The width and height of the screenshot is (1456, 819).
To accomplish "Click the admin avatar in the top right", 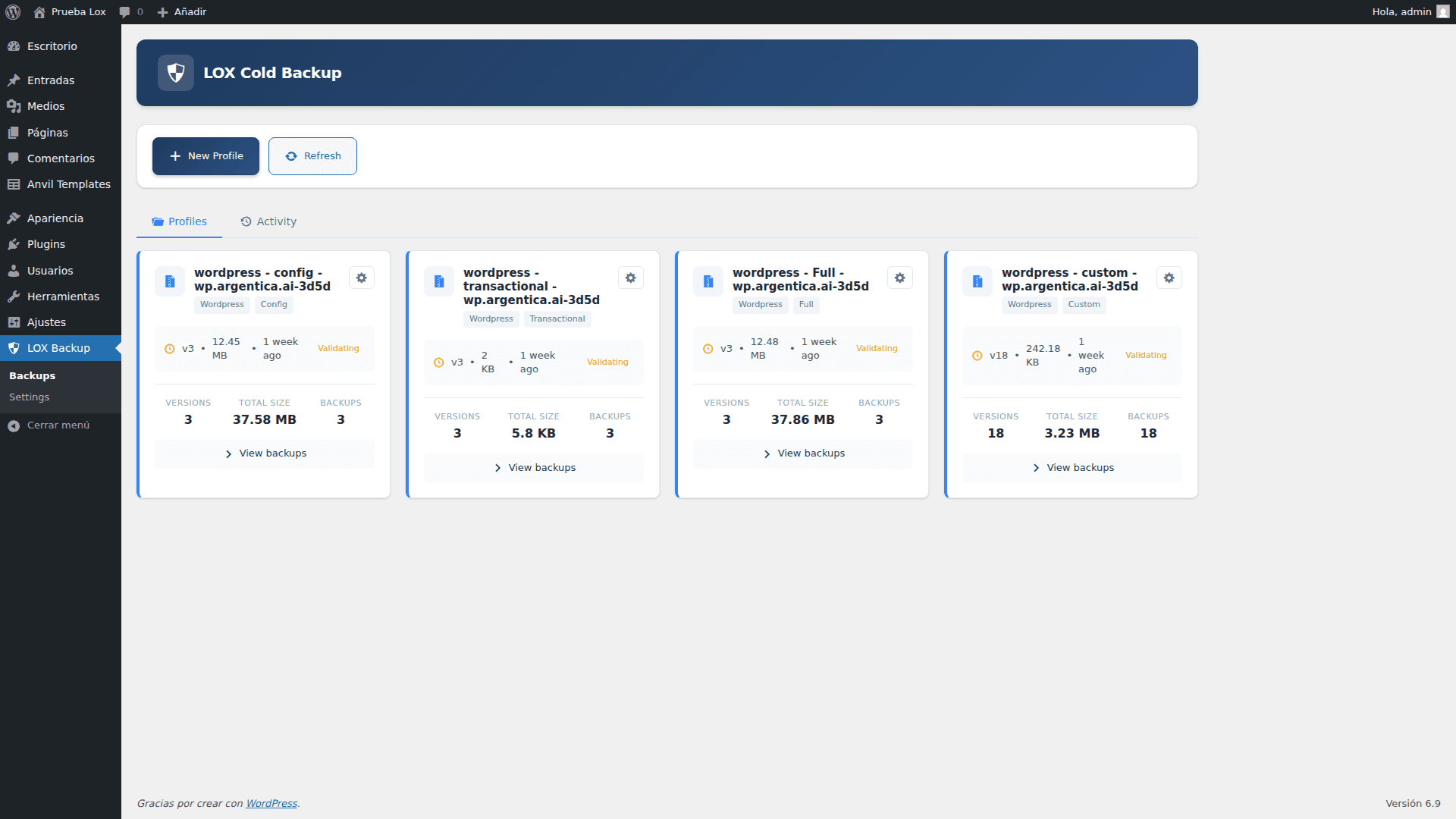I will [1443, 11].
